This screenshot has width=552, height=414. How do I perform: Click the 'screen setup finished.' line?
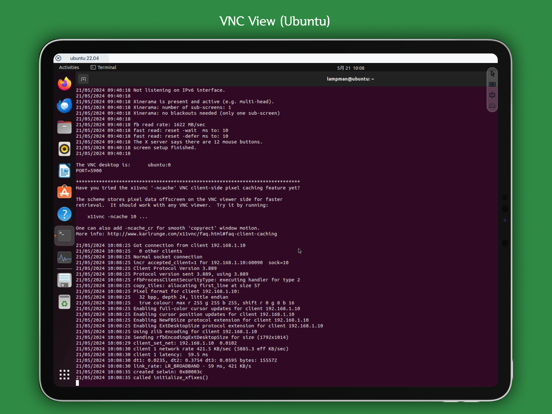[136, 148]
